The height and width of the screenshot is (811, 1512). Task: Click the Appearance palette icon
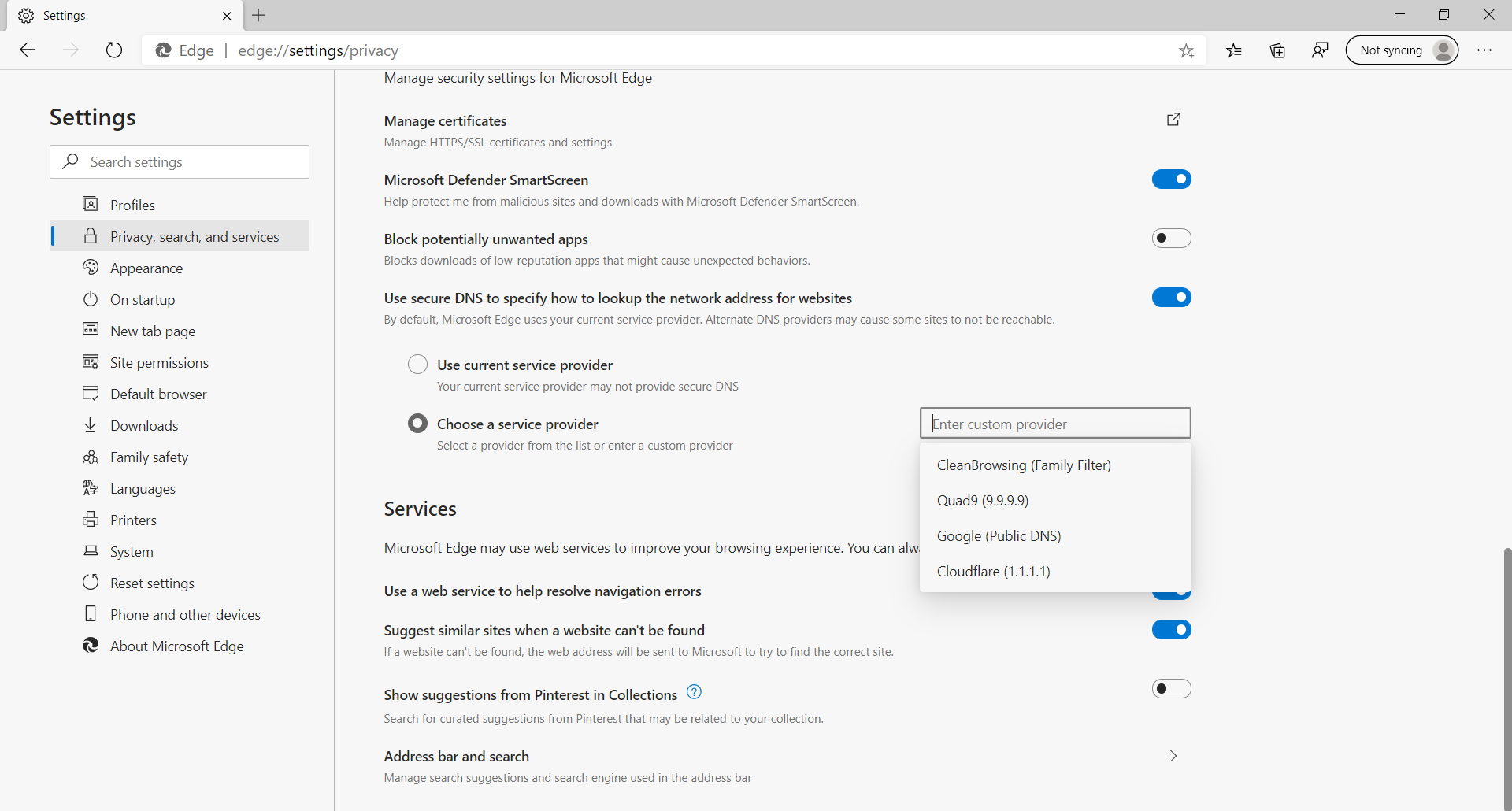point(91,267)
